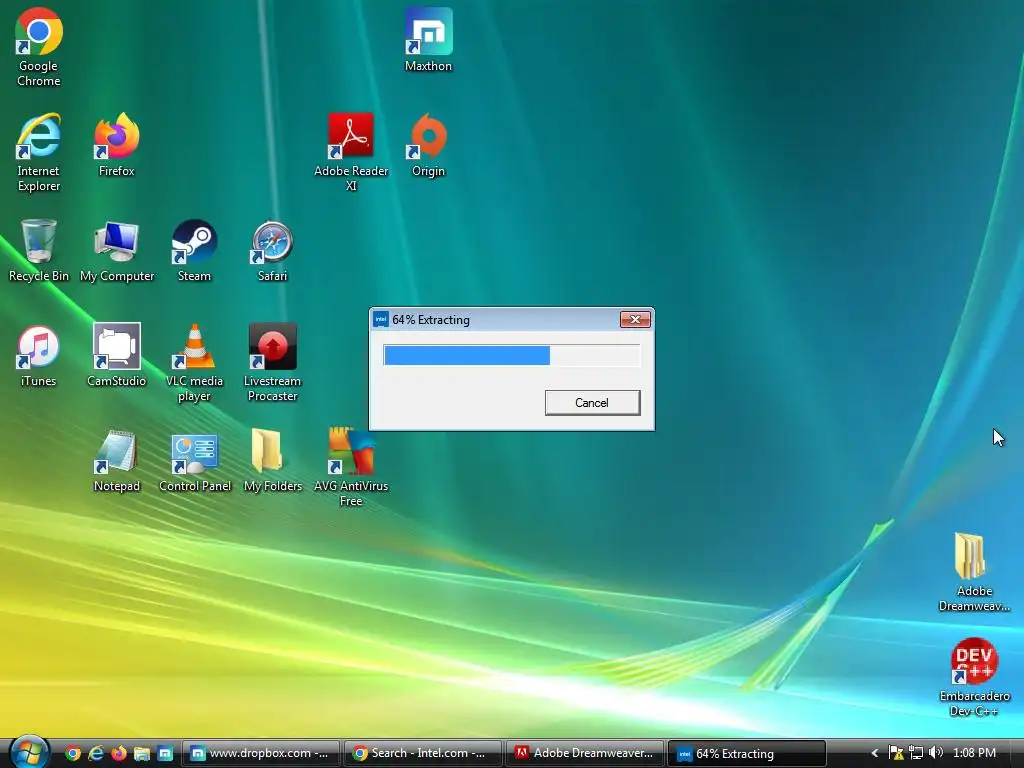This screenshot has height=768, width=1024.
Task: Click the Action Center flag tray icon
Action: [x=896, y=754]
